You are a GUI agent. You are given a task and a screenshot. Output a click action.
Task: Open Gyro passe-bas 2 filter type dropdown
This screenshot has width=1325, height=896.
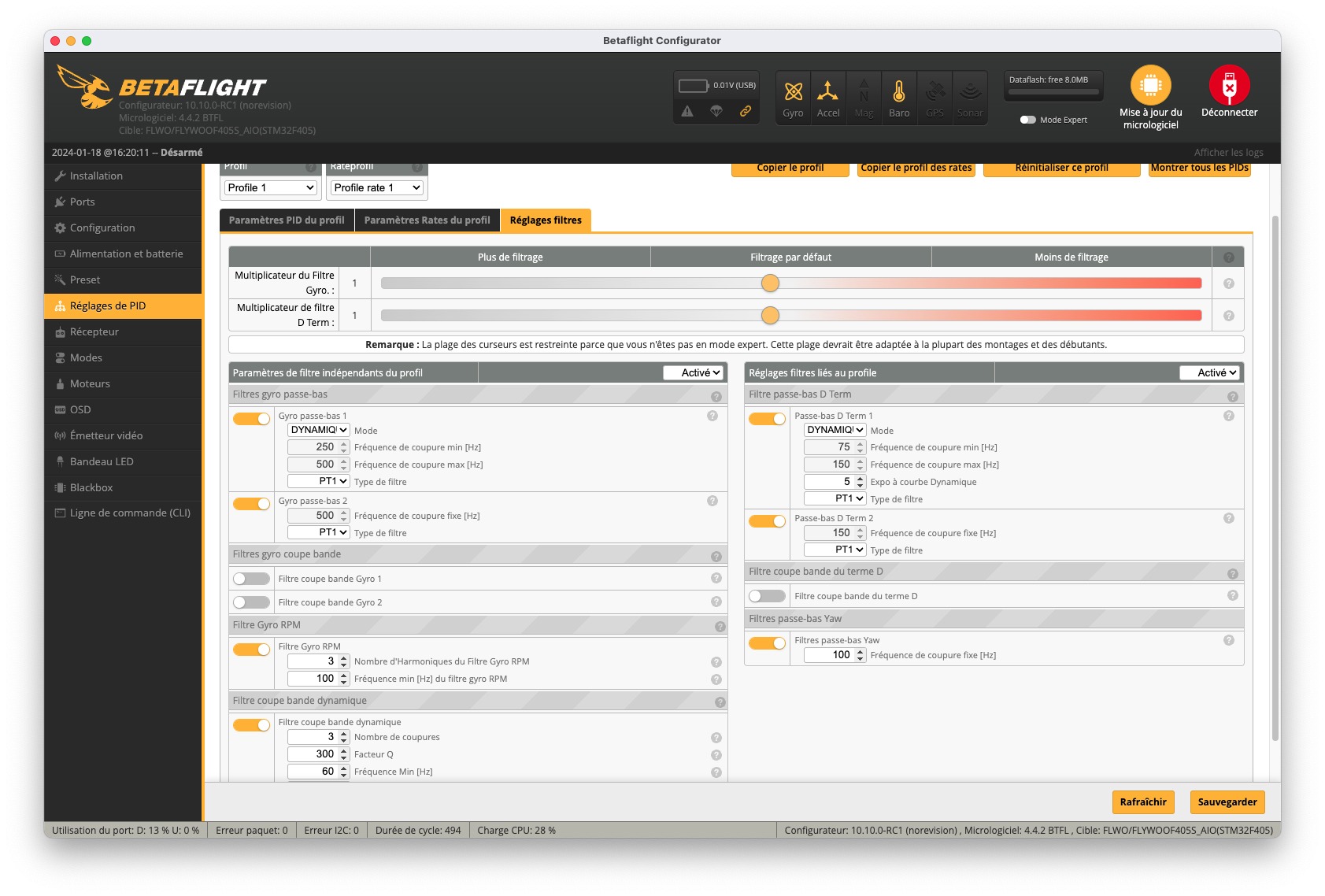coord(319,532)
